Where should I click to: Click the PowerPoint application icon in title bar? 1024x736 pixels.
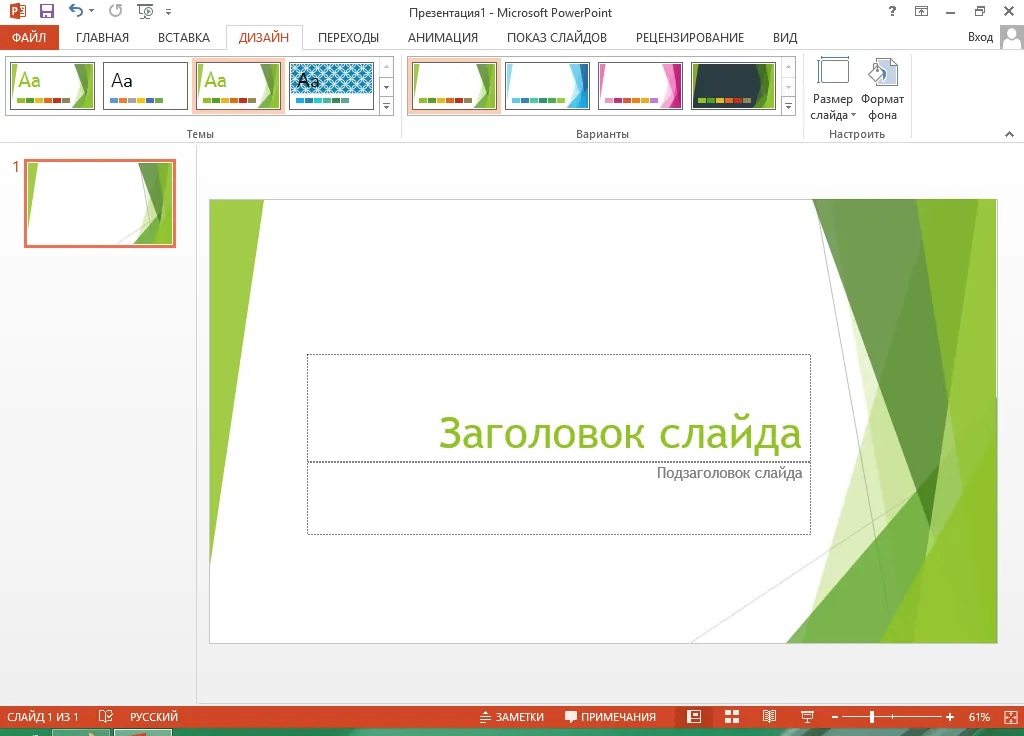[x=18, y=11]
